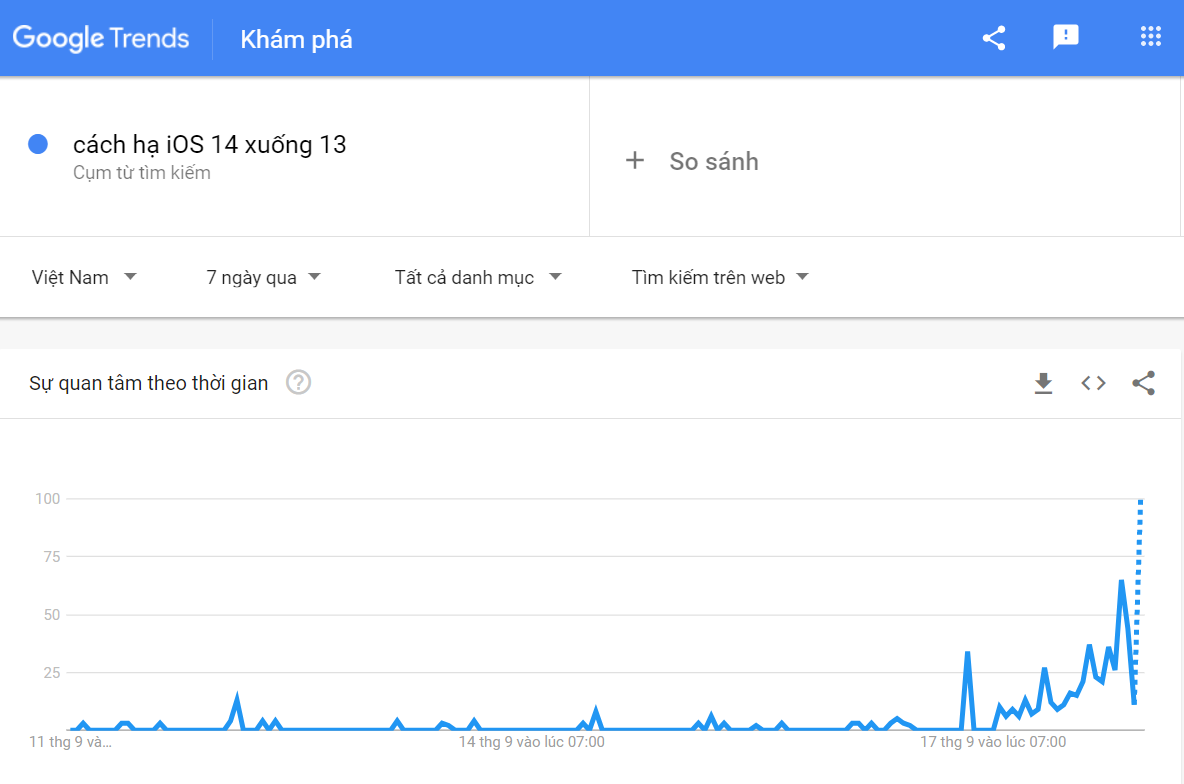
Task: Click the plus icon beside So sánh
Action: coord(635,161)
